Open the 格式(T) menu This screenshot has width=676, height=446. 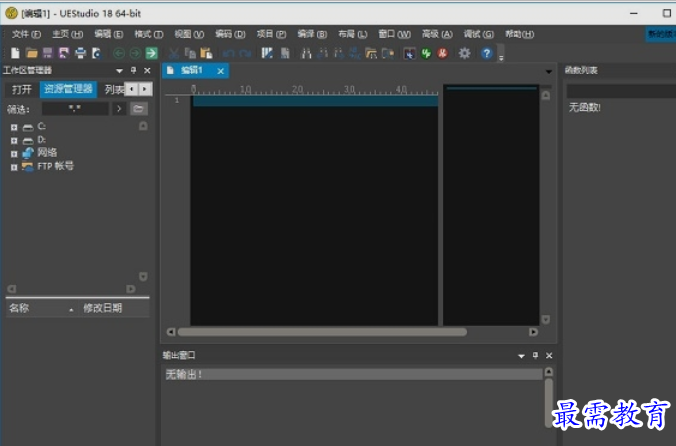[x=149, y=34]
